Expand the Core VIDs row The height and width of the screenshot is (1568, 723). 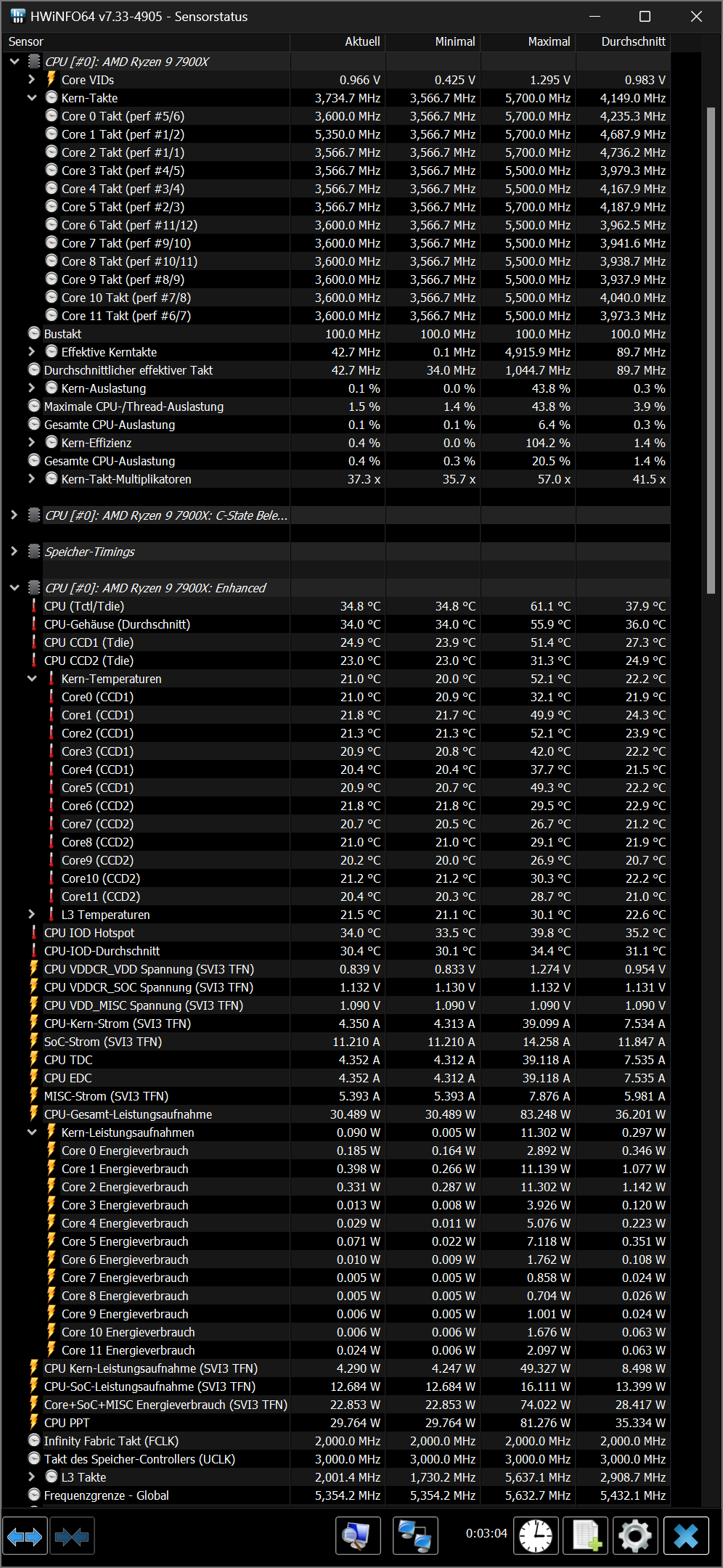[x=32, y=80]
